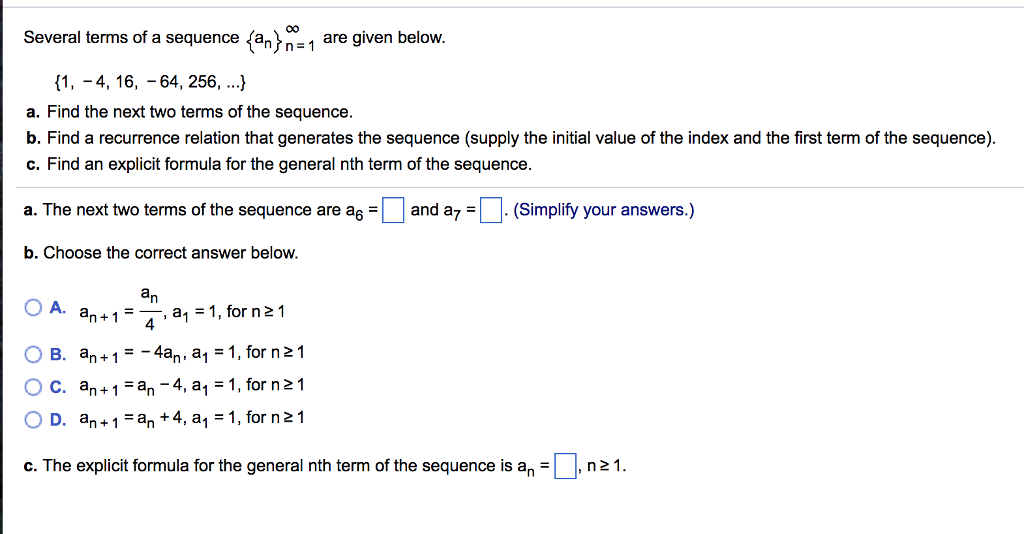Click the an over 4 fraction formula

click(150, 309)
